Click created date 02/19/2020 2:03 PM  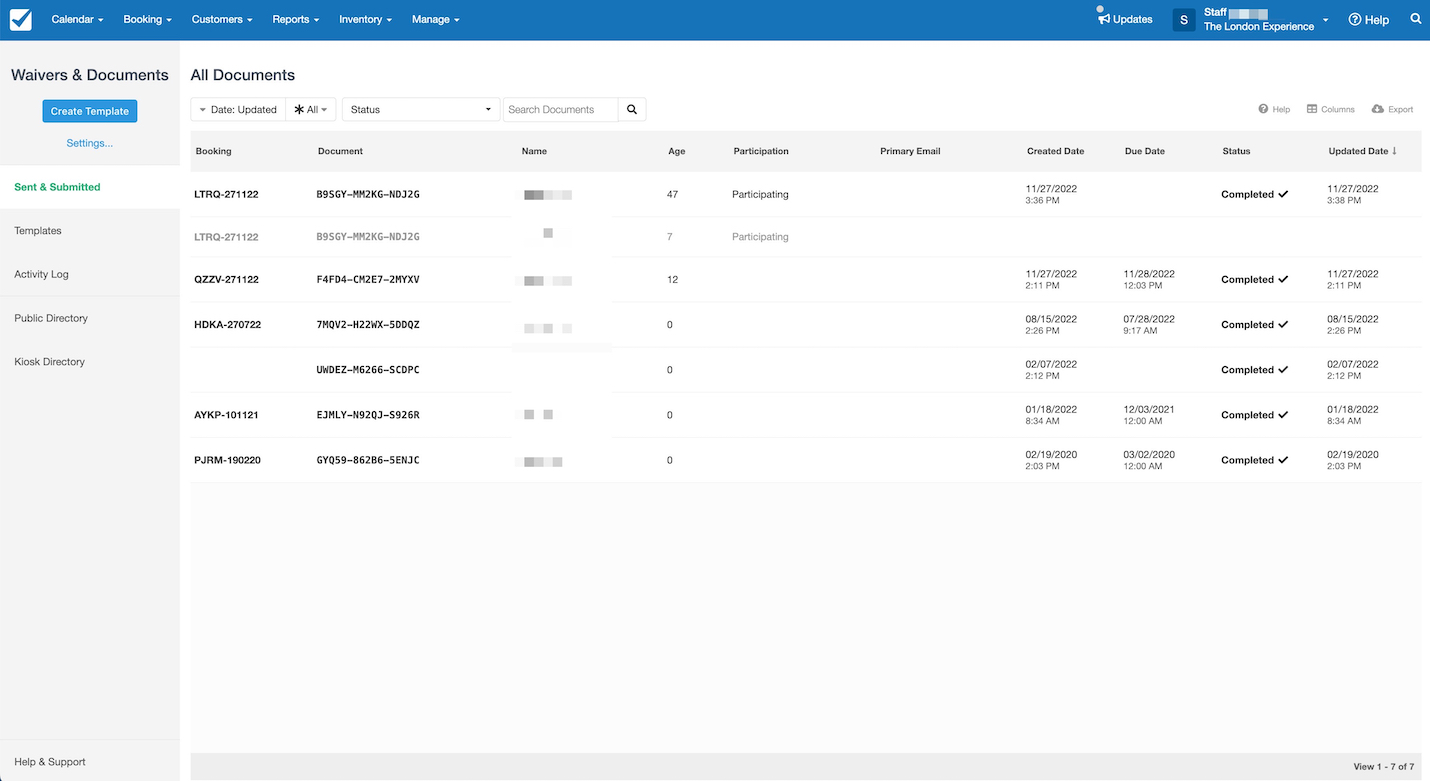pos(1052,460)
